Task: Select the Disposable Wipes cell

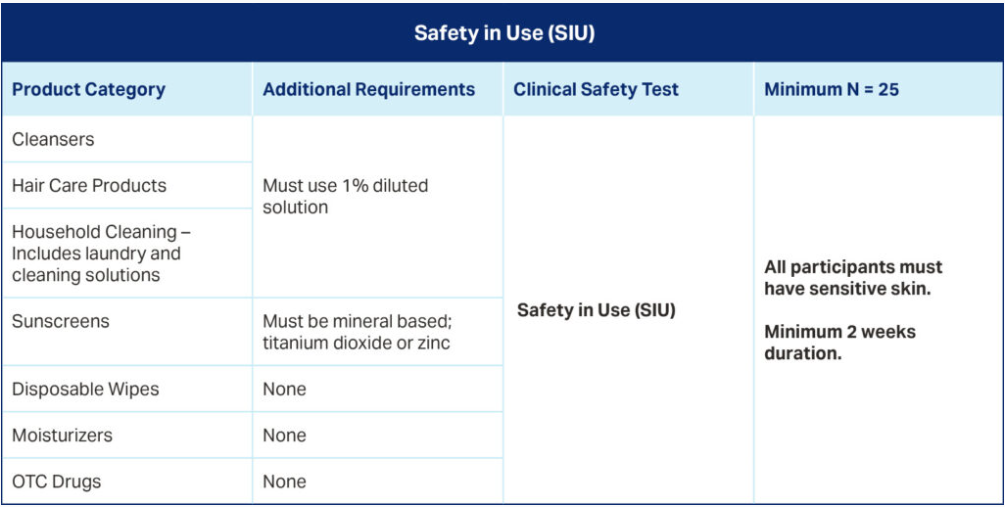Action: 85,389
